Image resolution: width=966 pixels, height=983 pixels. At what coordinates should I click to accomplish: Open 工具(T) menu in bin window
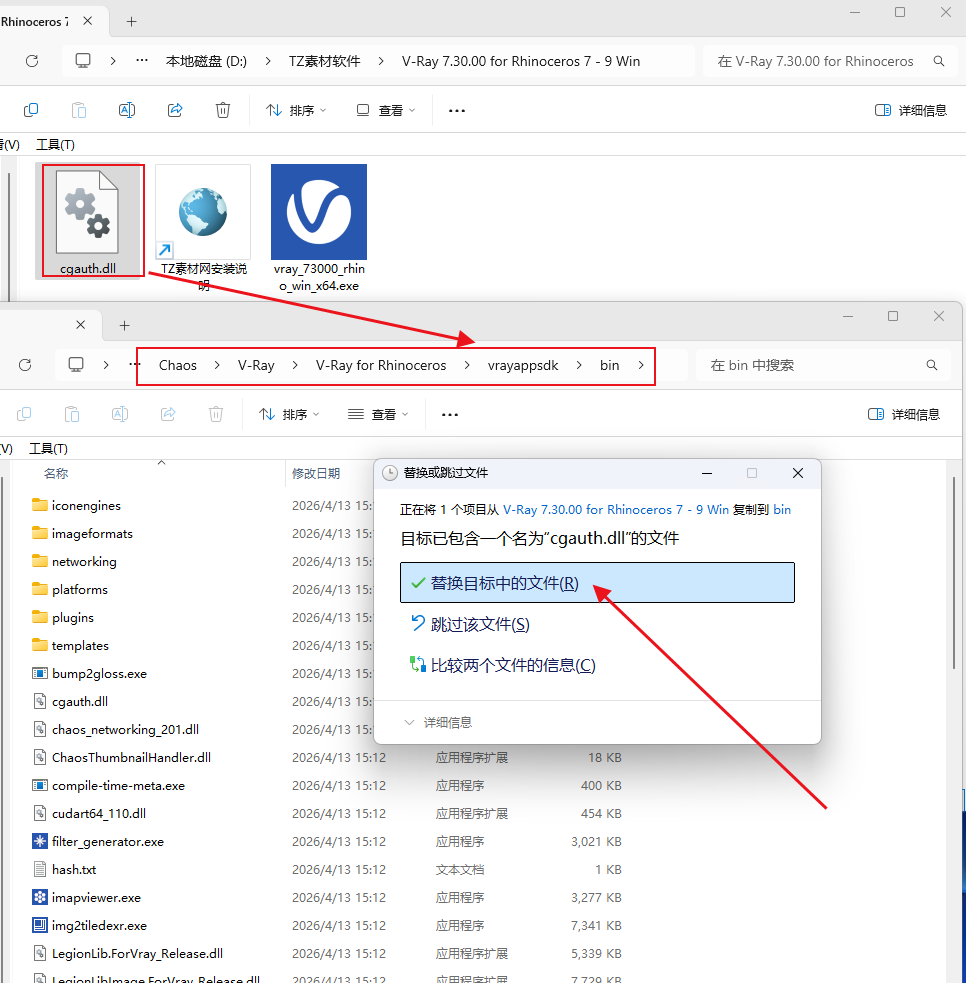click(x=48, y=449)
